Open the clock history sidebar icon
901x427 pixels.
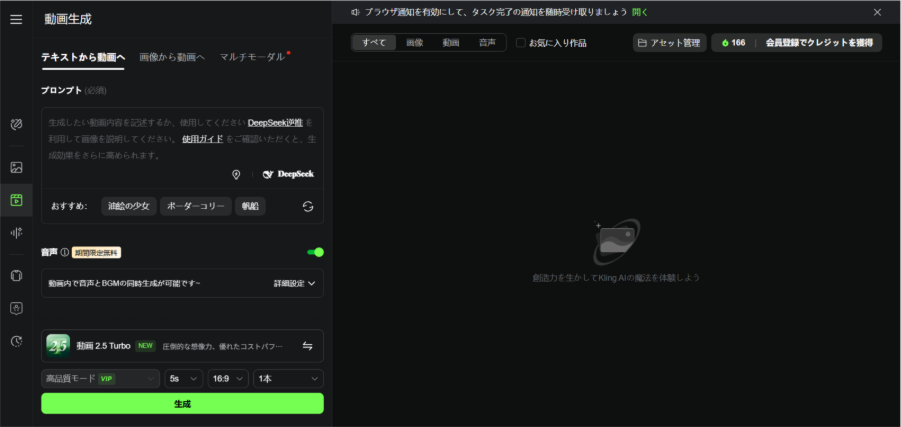coord(16,341)
